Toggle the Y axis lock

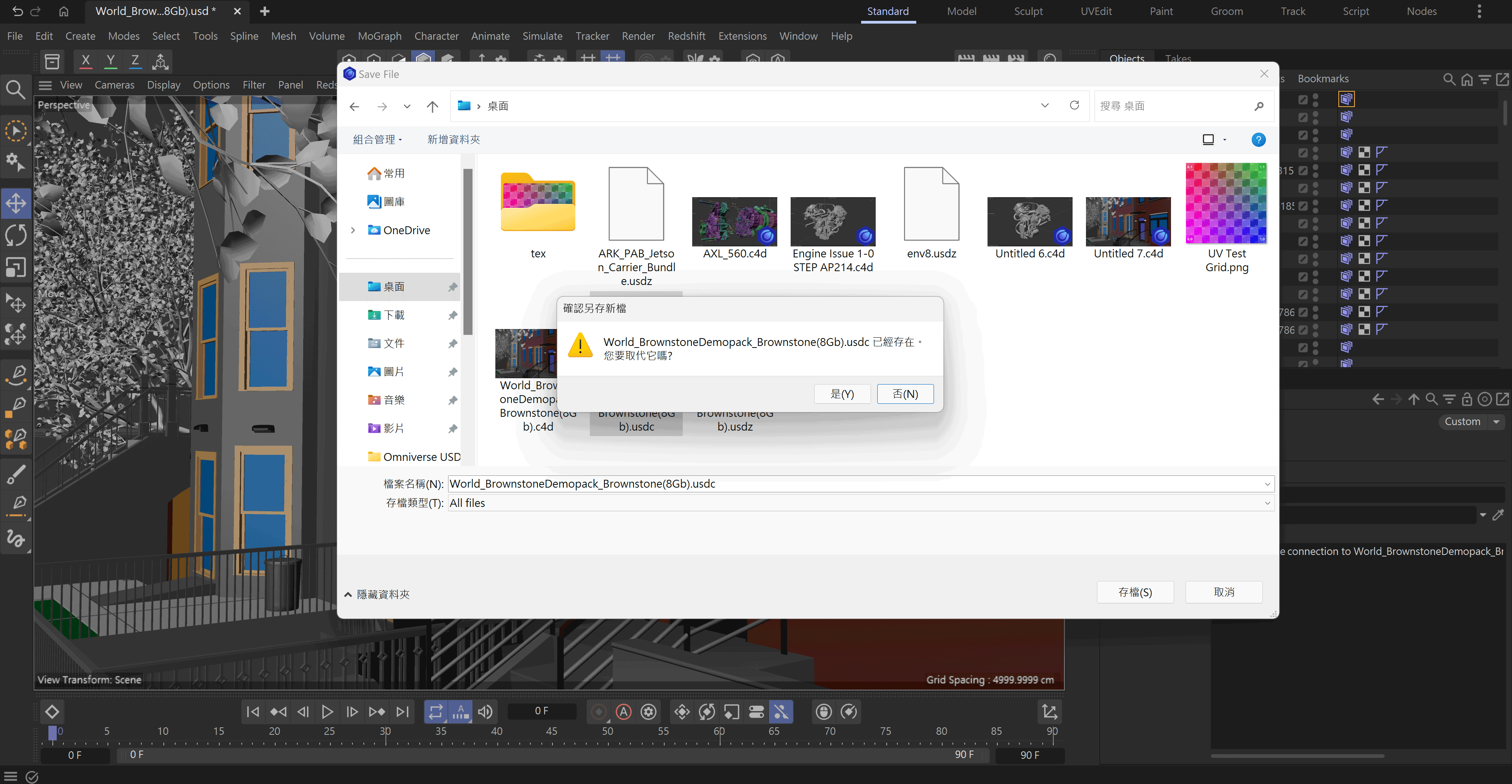pos(110,61)
